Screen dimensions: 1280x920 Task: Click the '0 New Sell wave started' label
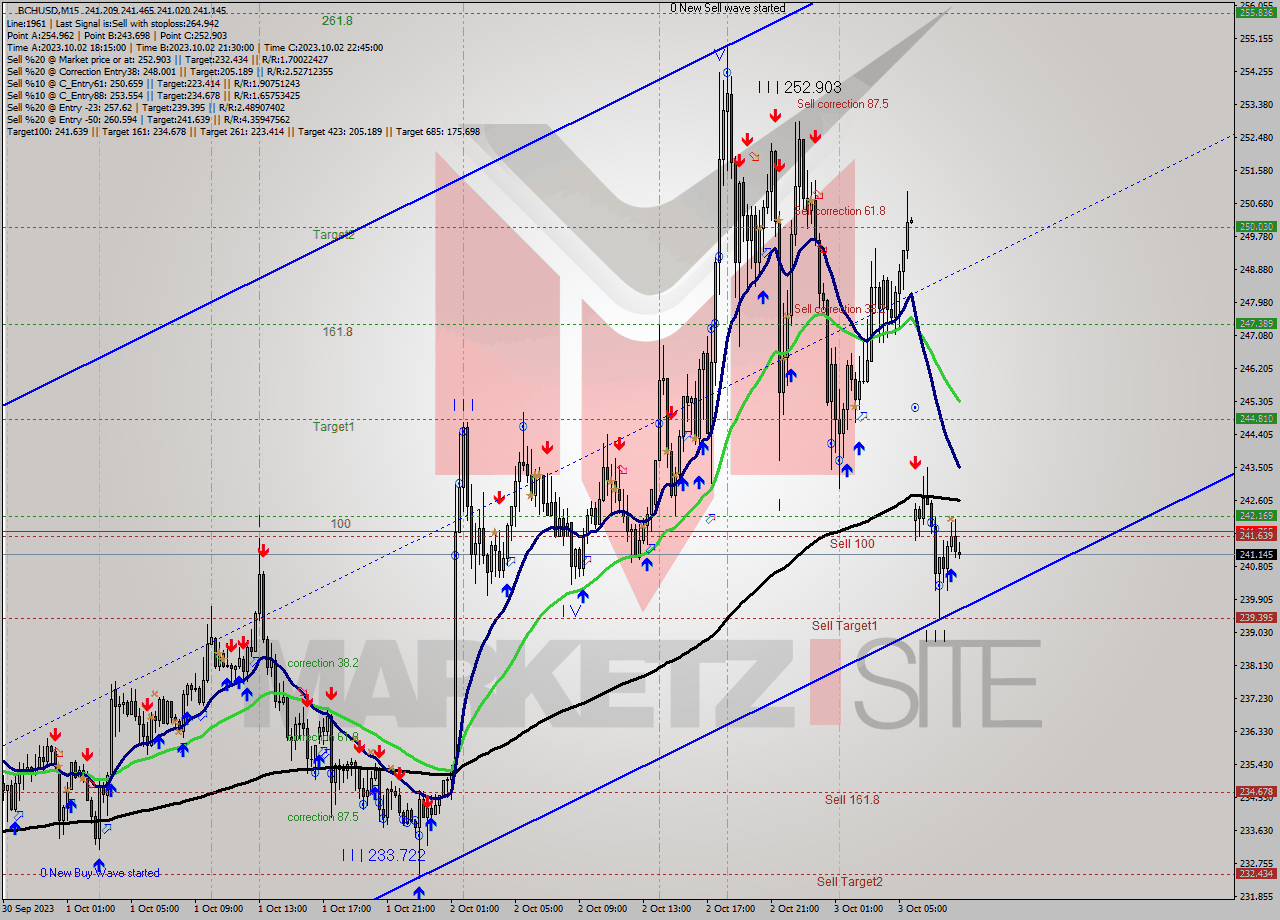point(727,8)
